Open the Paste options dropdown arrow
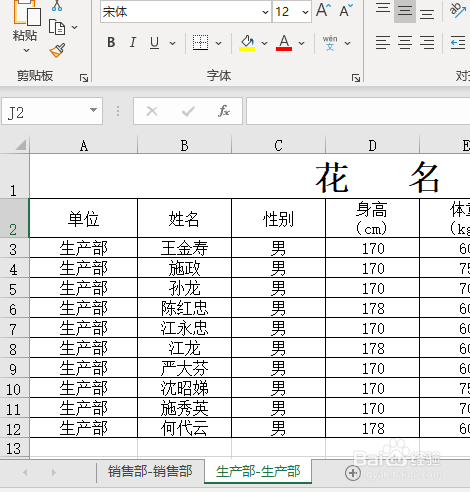Viewport: 470px width, 492px height. tap(26, 50)
